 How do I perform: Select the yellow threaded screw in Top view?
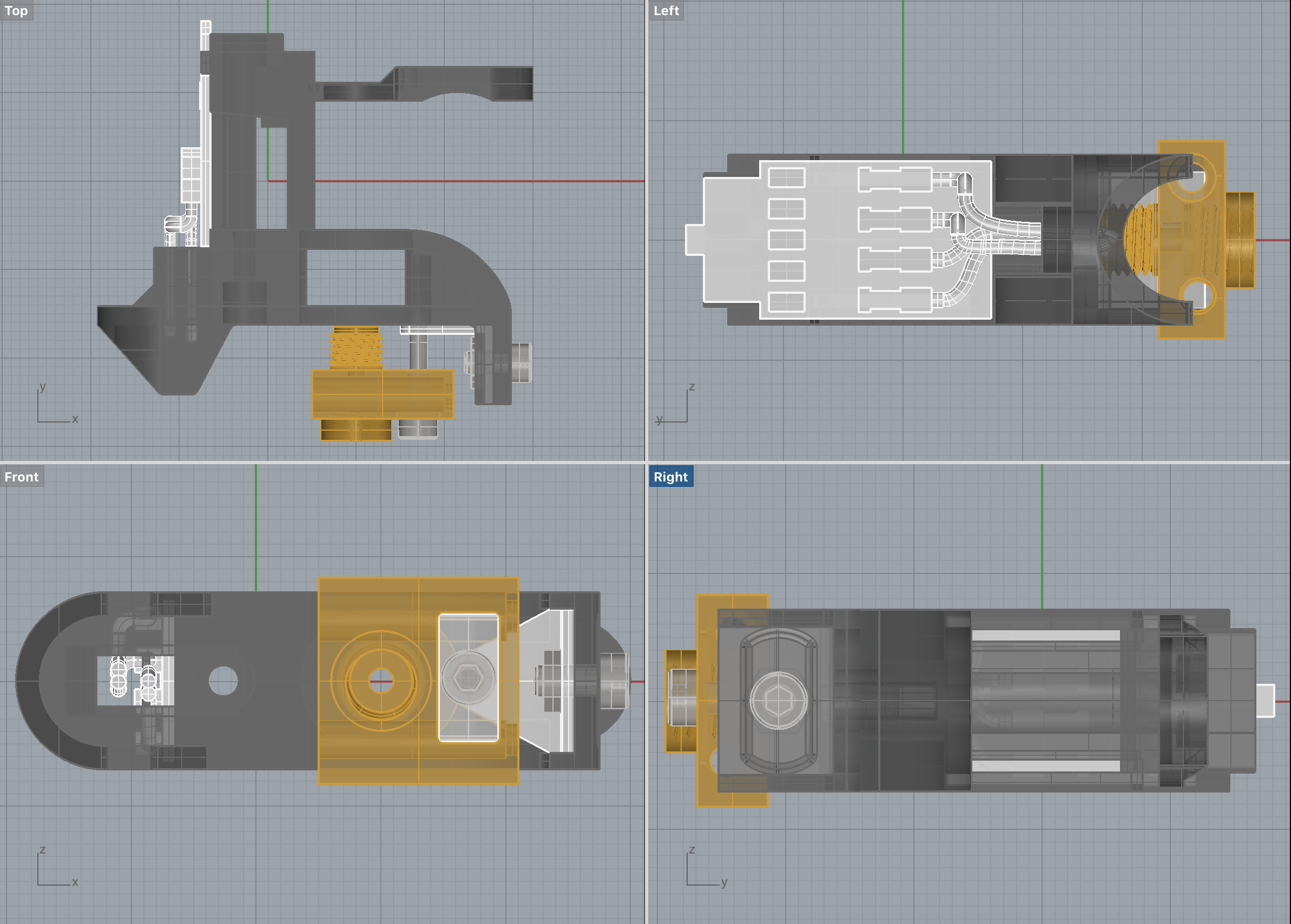tap(355, 348)
